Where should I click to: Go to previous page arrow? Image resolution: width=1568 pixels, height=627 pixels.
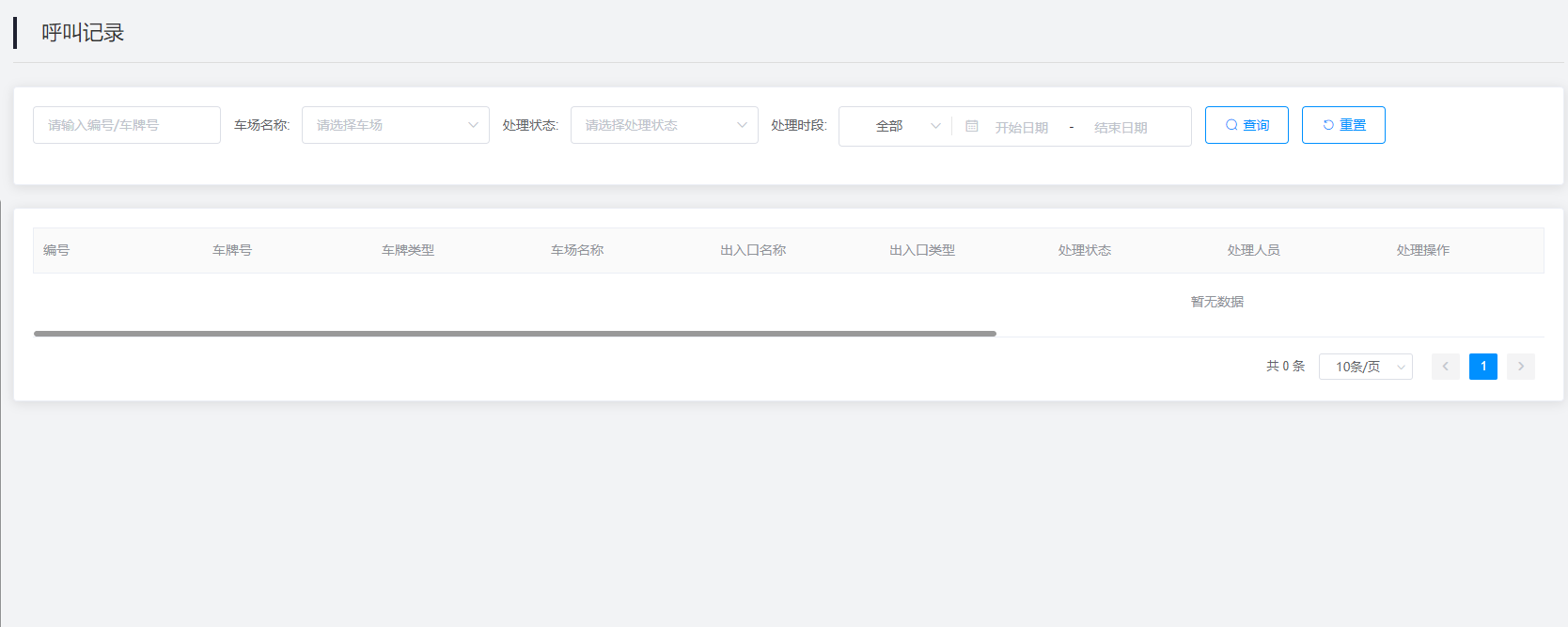tap(1446, 367)
